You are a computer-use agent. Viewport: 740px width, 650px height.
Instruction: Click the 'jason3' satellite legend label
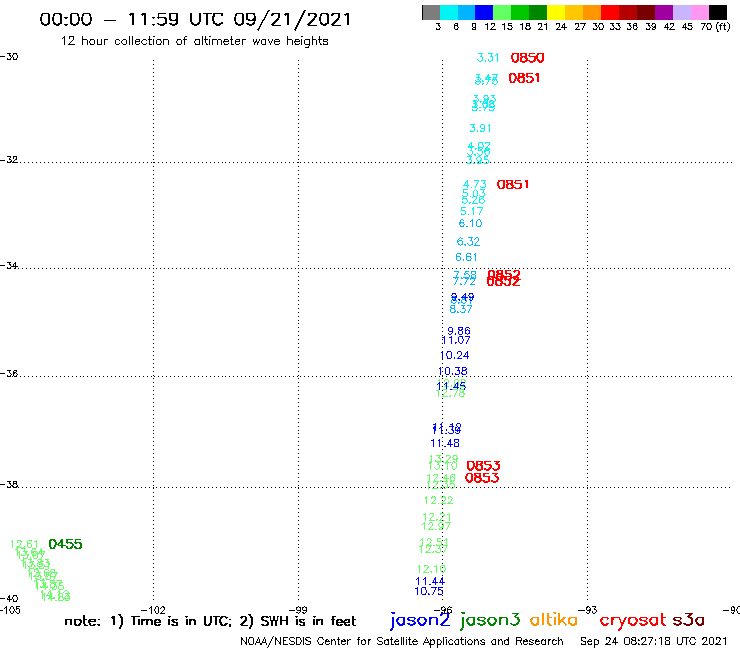coord(490,620)
